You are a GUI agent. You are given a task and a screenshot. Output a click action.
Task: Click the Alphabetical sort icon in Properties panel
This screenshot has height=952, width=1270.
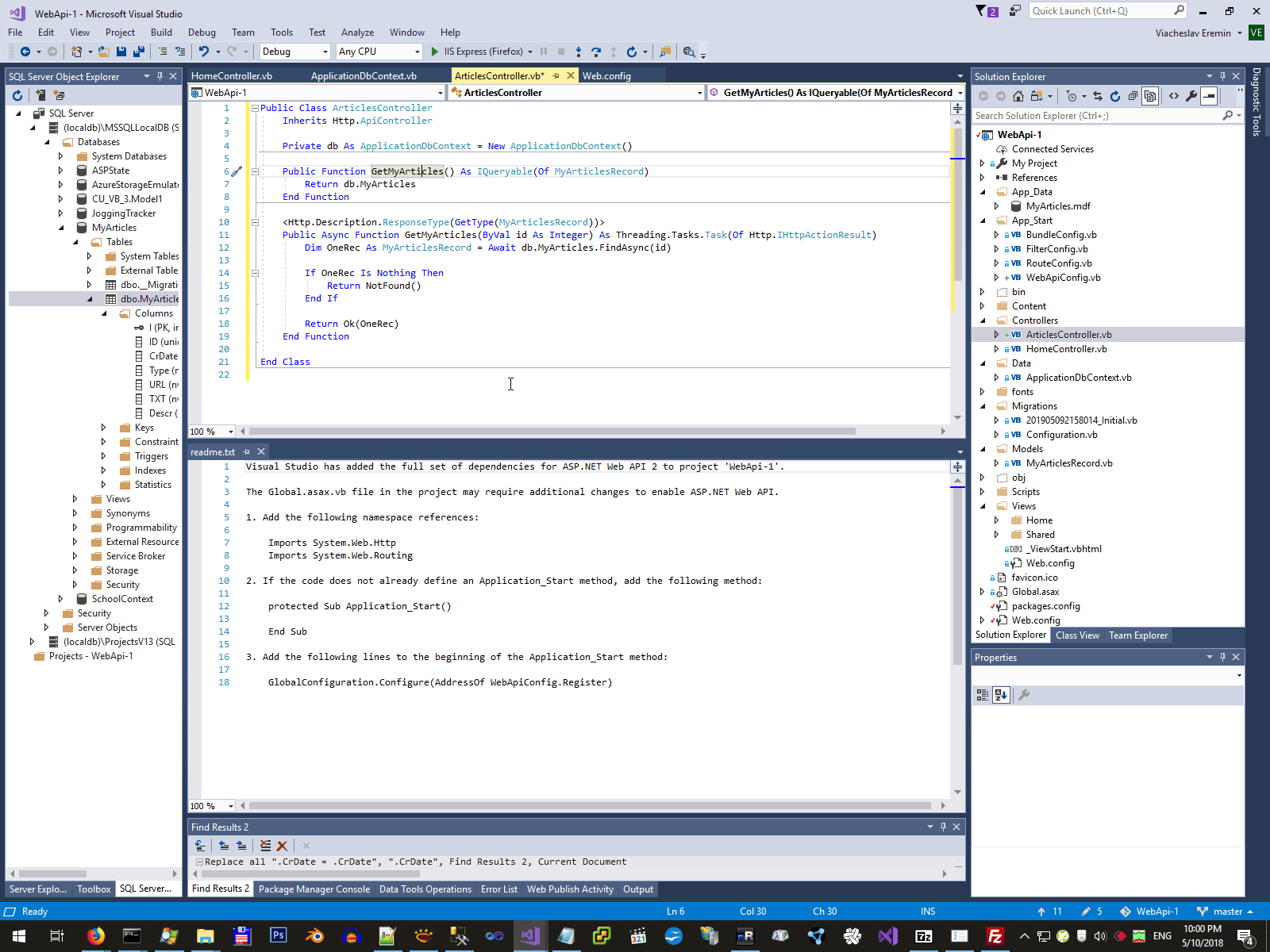[1001, 695]
